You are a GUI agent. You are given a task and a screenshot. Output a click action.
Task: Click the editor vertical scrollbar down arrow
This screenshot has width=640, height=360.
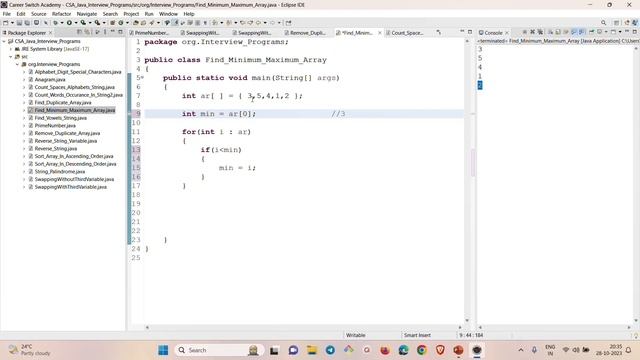click(x=467, y=320)
